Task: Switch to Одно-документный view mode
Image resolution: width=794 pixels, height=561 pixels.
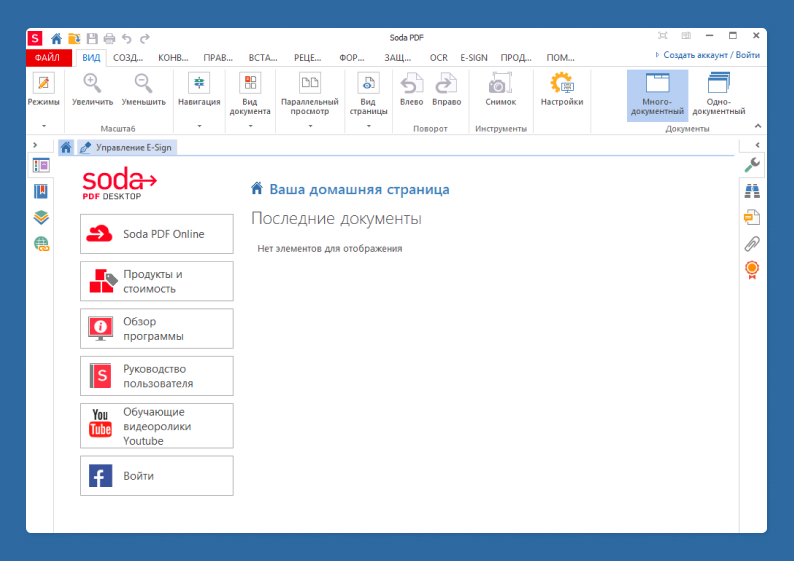Action: click(719, 94)
